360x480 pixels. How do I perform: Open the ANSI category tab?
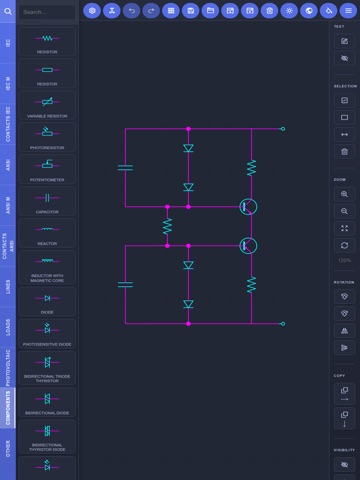pos(8,165)
